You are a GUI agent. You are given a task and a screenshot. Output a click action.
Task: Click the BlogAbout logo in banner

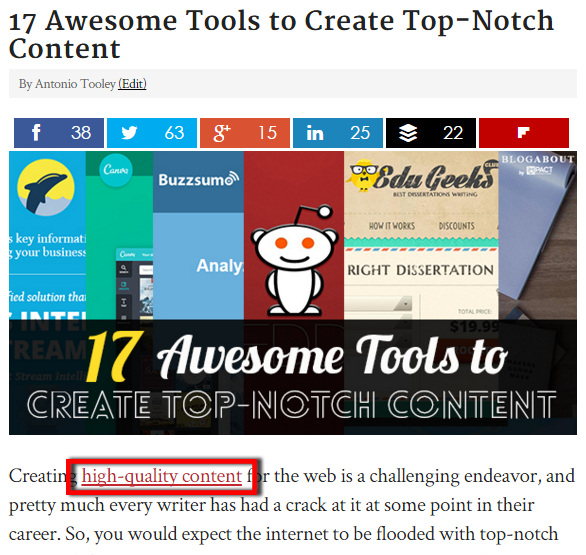(537, 164)
